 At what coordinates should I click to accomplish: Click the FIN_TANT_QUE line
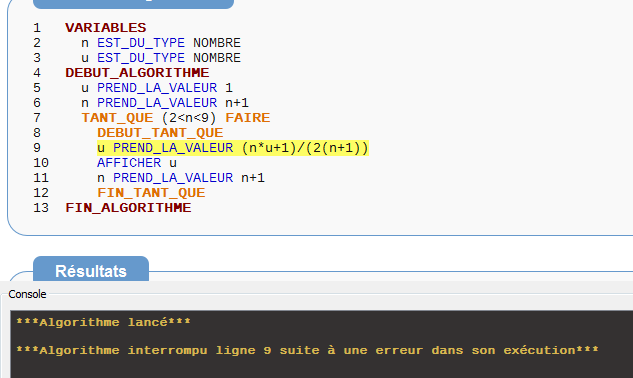click(x=151, y=193)
